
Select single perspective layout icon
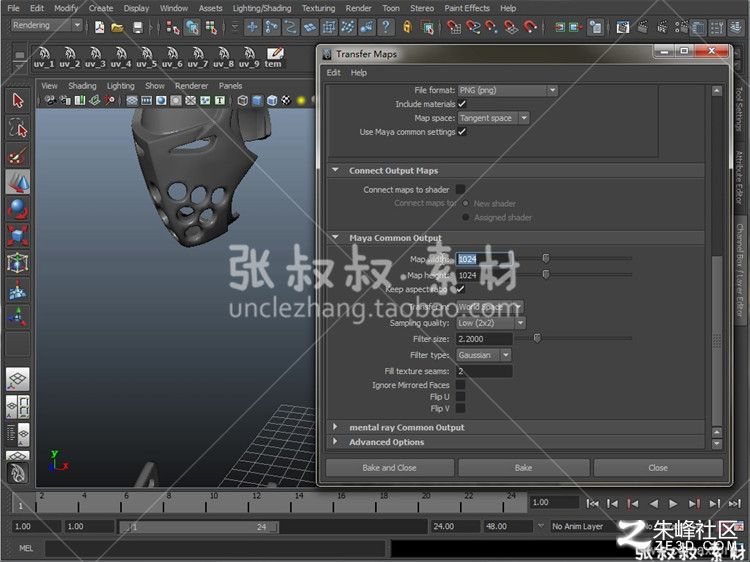tap(18, 379)
